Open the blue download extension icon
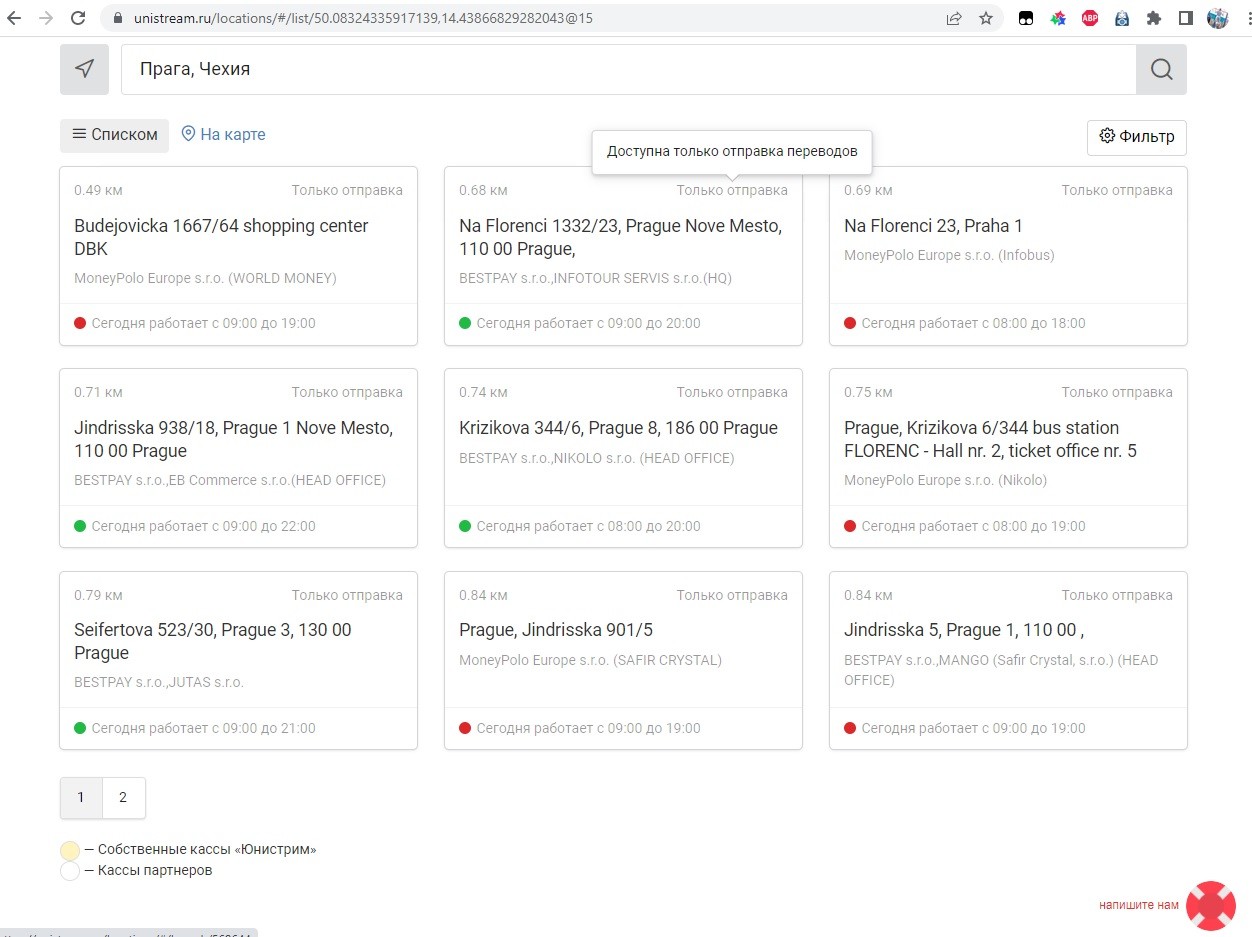1252x937 pixels. [1122, 18]
